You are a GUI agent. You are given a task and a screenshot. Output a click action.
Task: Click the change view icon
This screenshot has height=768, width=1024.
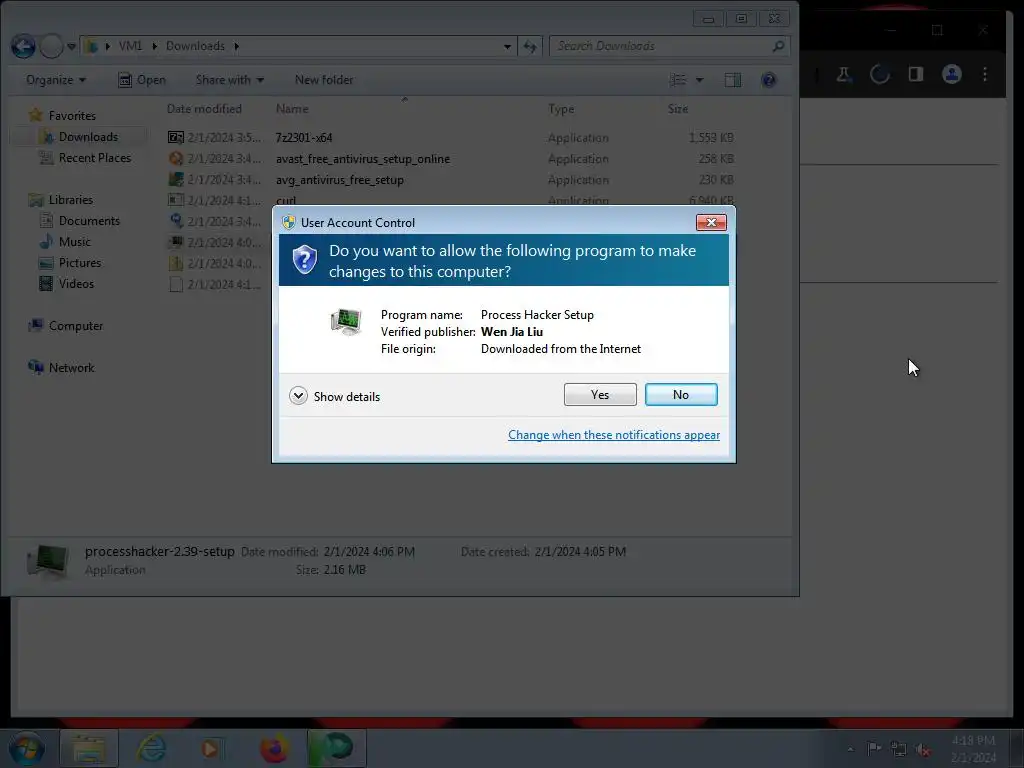(678, 80)
